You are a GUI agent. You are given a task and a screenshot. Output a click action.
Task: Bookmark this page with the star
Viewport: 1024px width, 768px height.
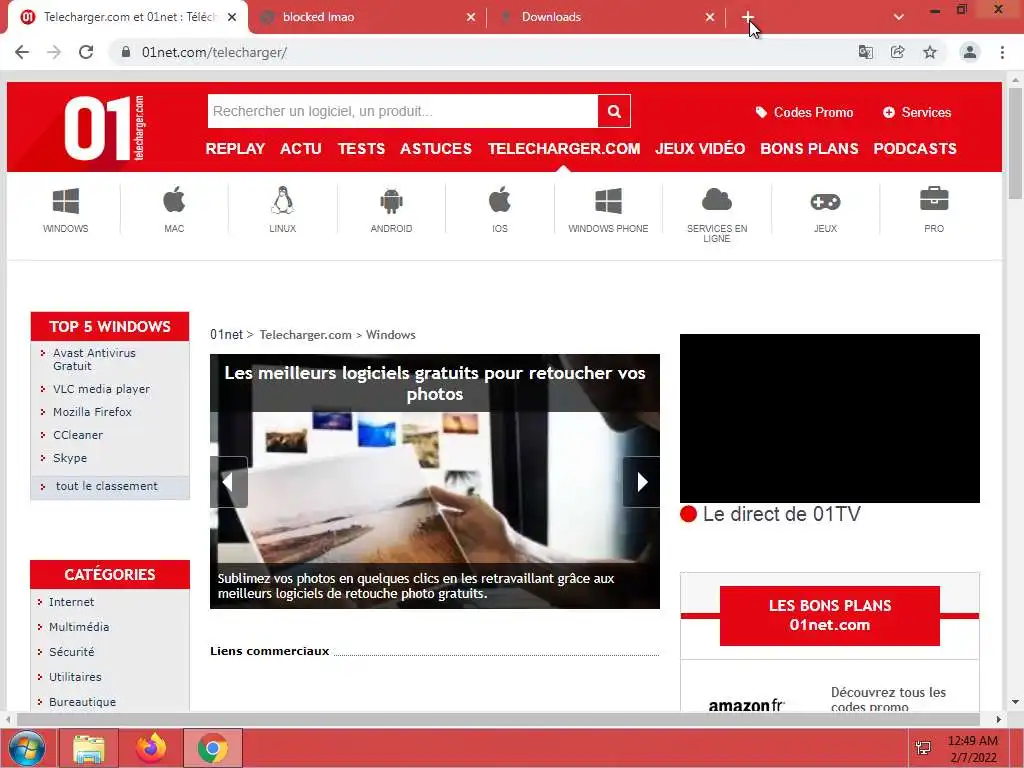click(x=930, y=52)
